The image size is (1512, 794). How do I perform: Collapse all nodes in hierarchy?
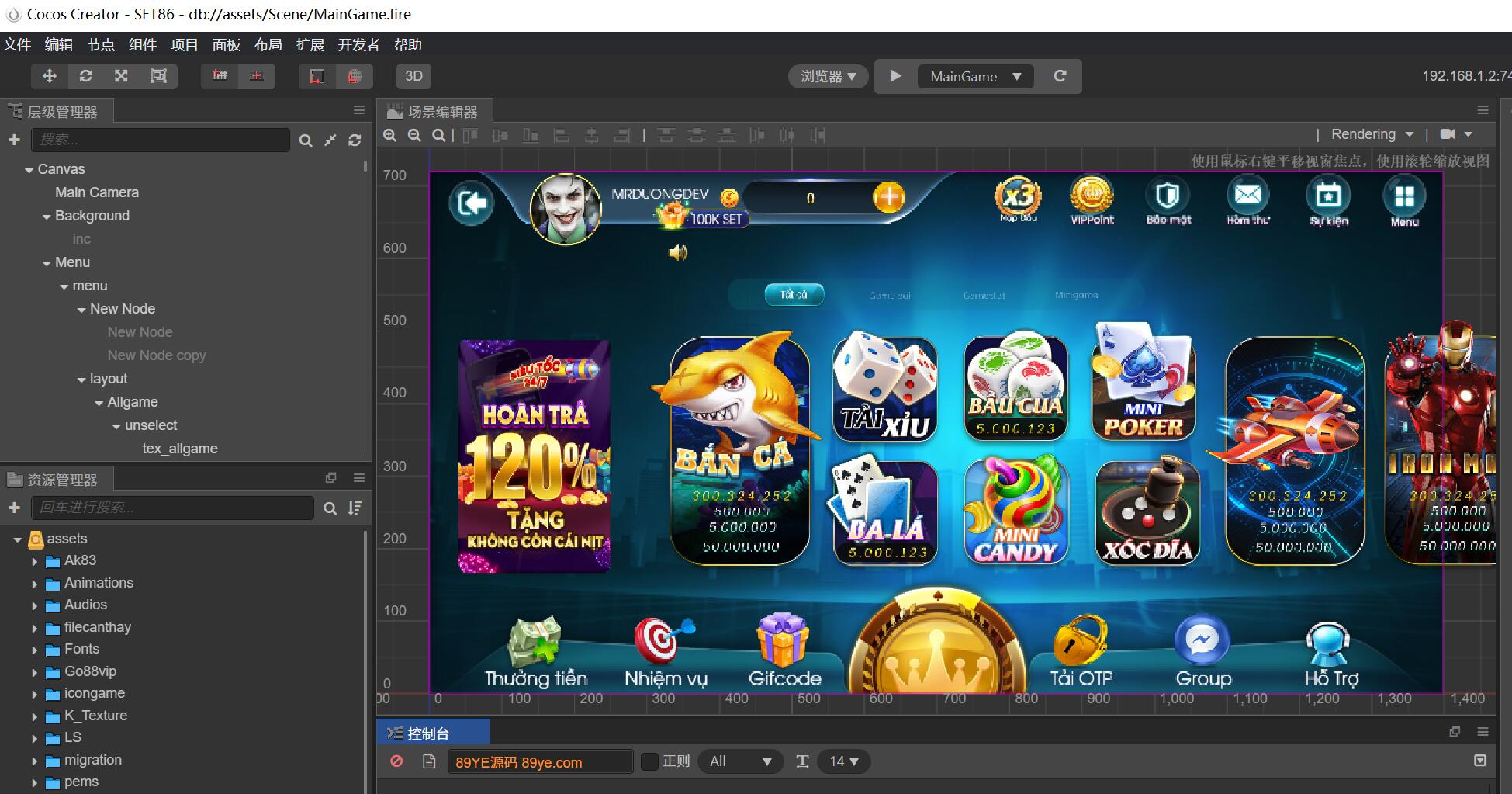pyautogui.click(x=330, y=140)
